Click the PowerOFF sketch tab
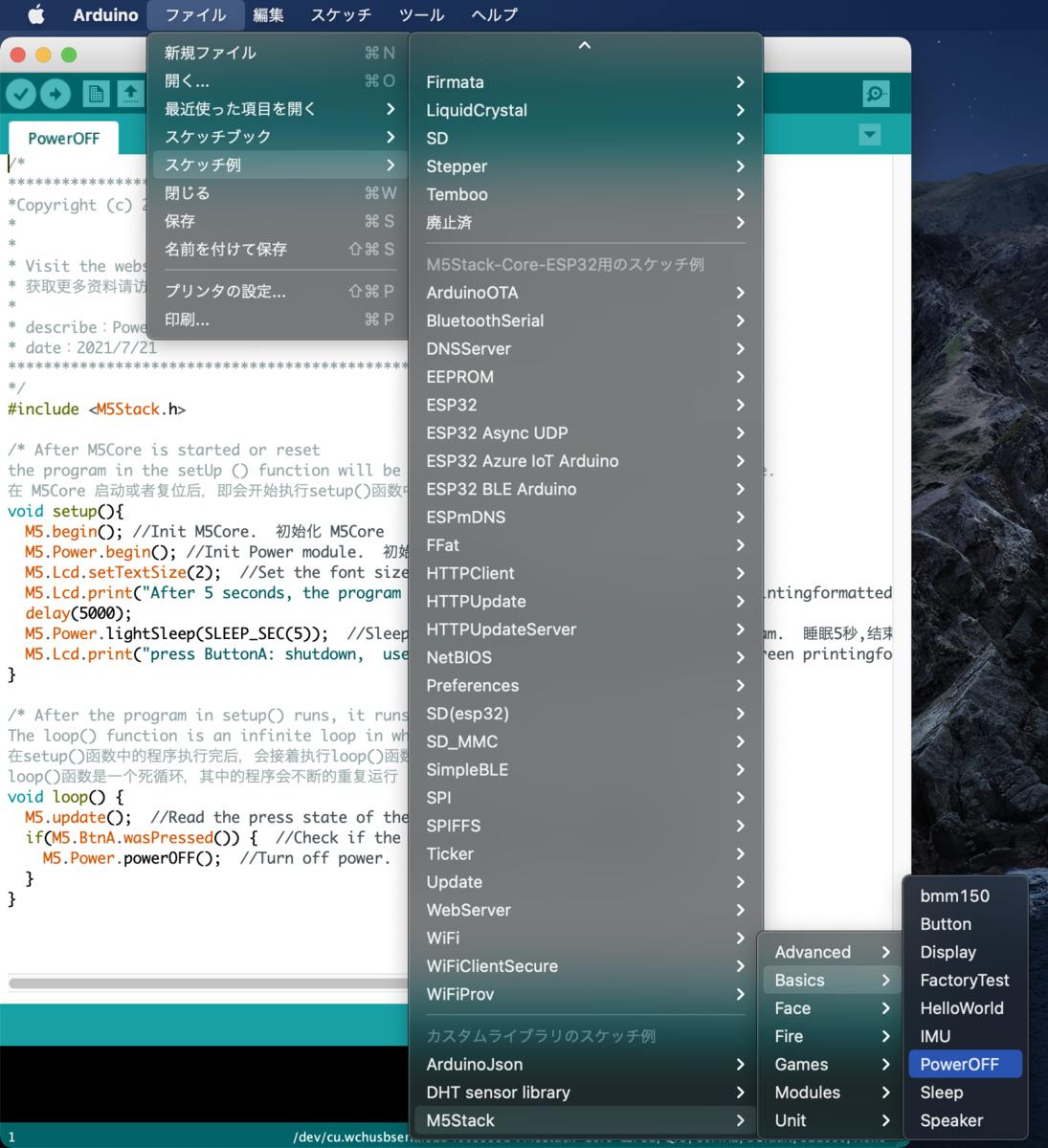Screen dimensions: 1048x1148 [x=62, y=138]
